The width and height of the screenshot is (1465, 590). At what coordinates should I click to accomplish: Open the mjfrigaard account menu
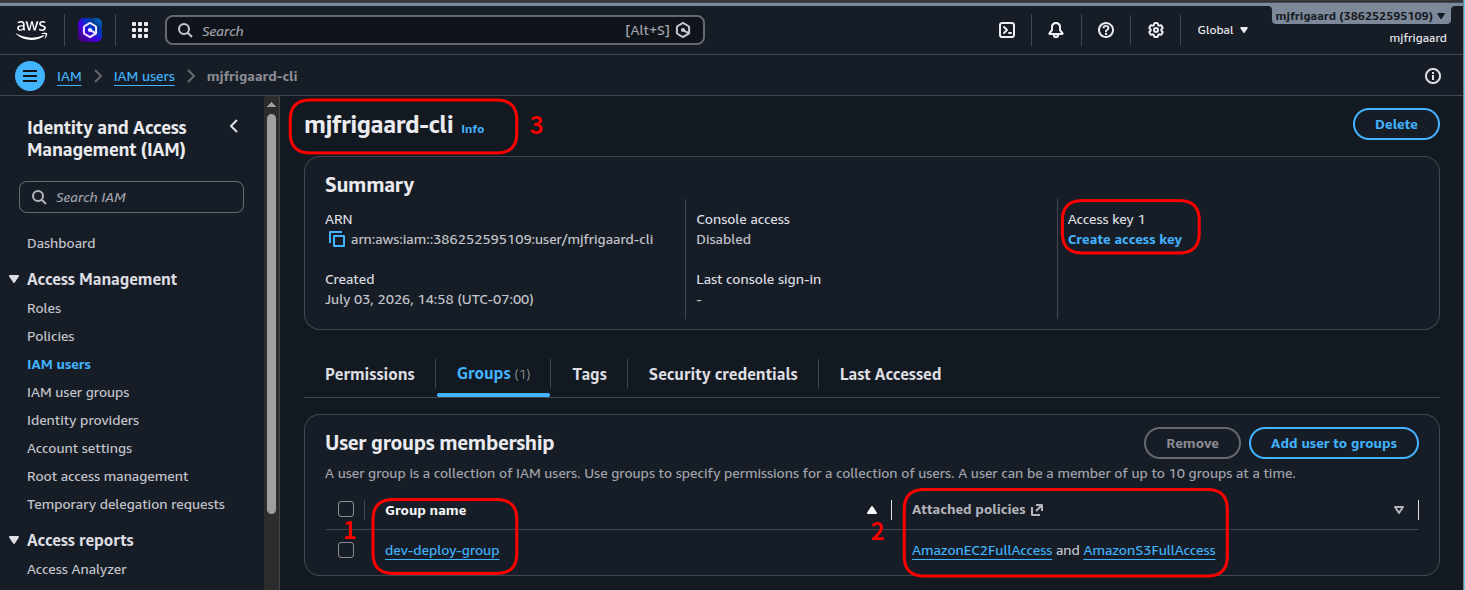(x=1361, y=16)
